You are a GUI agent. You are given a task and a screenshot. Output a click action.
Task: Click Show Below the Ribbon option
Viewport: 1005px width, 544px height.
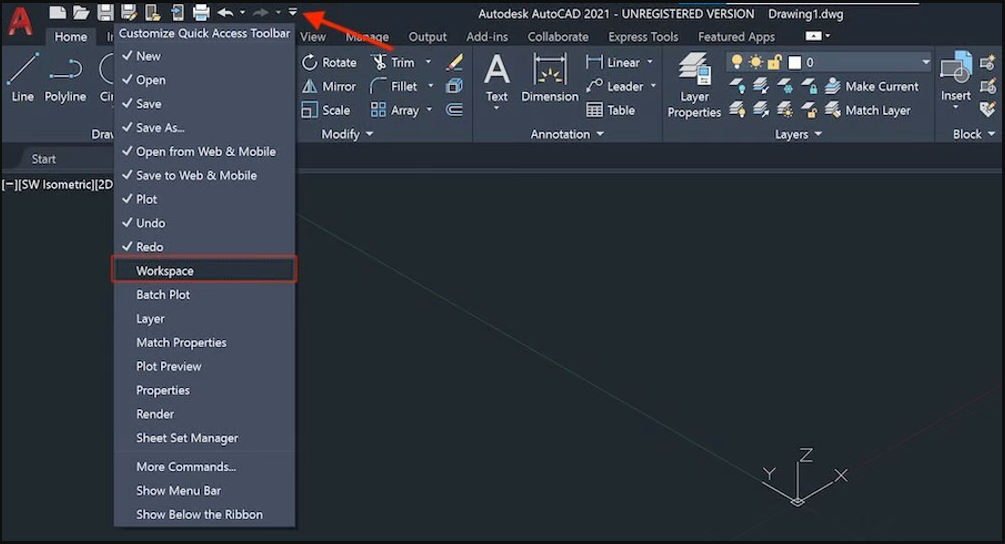click(204, 515)
